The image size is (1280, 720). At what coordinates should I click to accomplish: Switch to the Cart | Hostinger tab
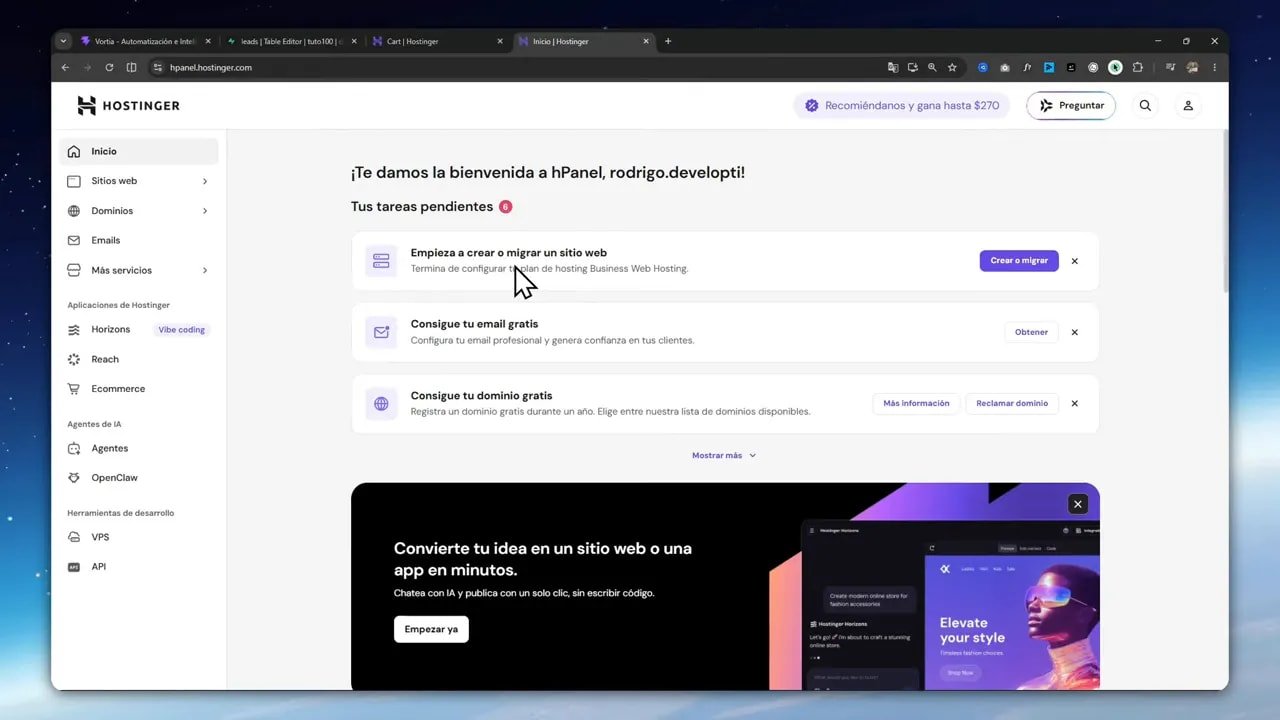[436, 41]
